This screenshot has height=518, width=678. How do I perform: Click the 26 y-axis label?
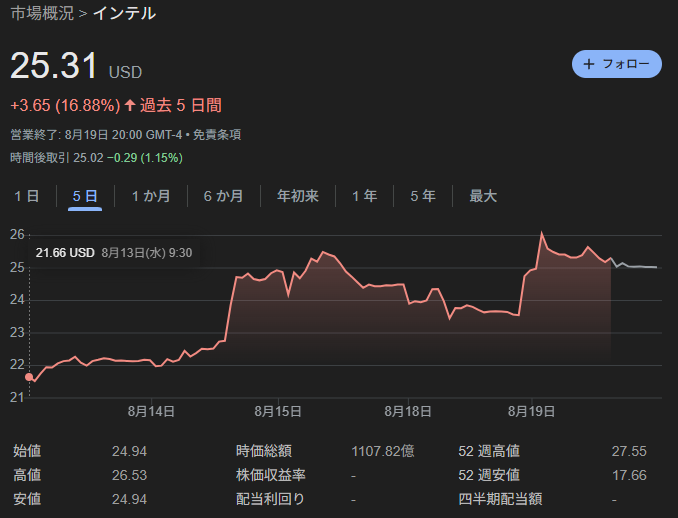[17, 235]
